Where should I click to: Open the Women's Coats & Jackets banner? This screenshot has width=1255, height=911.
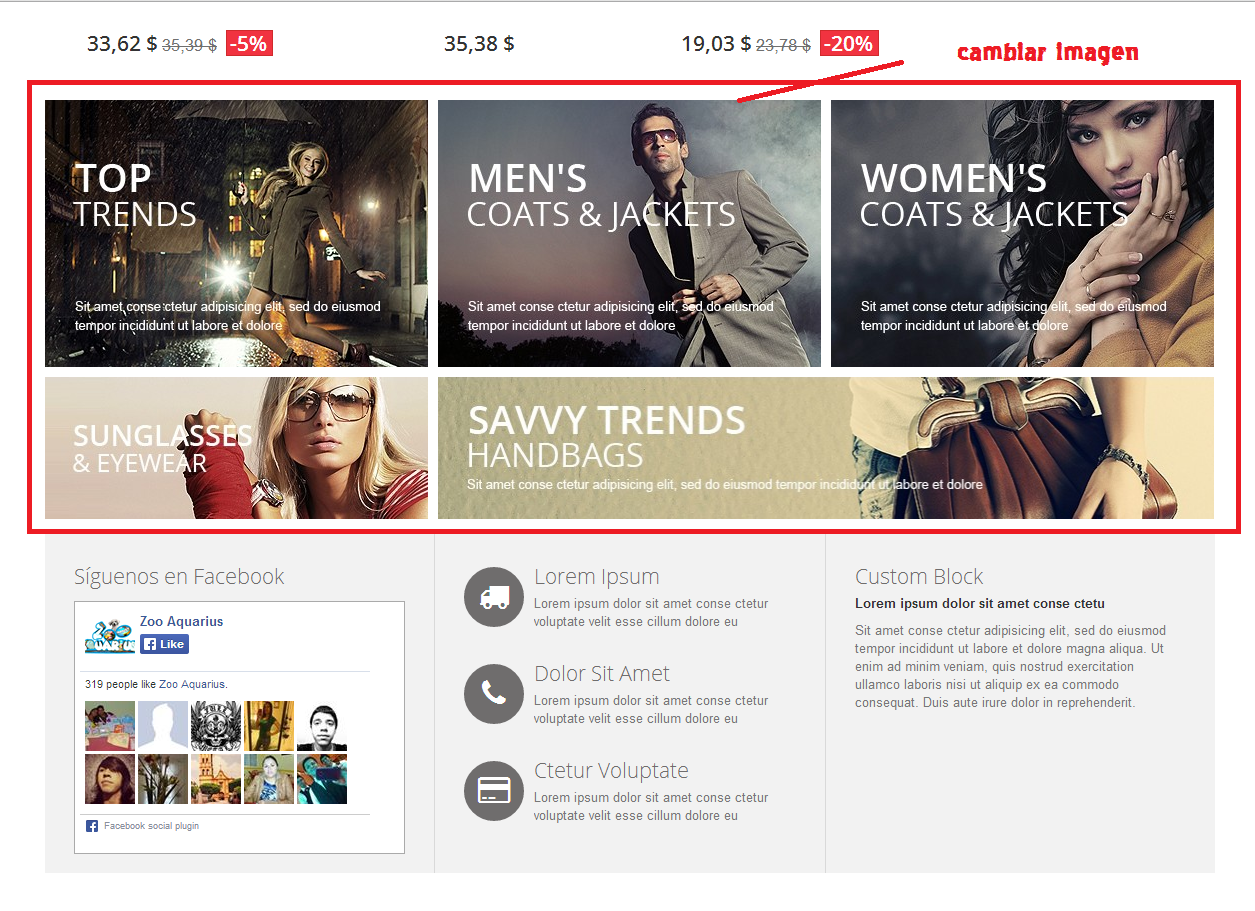[1022, 233]
